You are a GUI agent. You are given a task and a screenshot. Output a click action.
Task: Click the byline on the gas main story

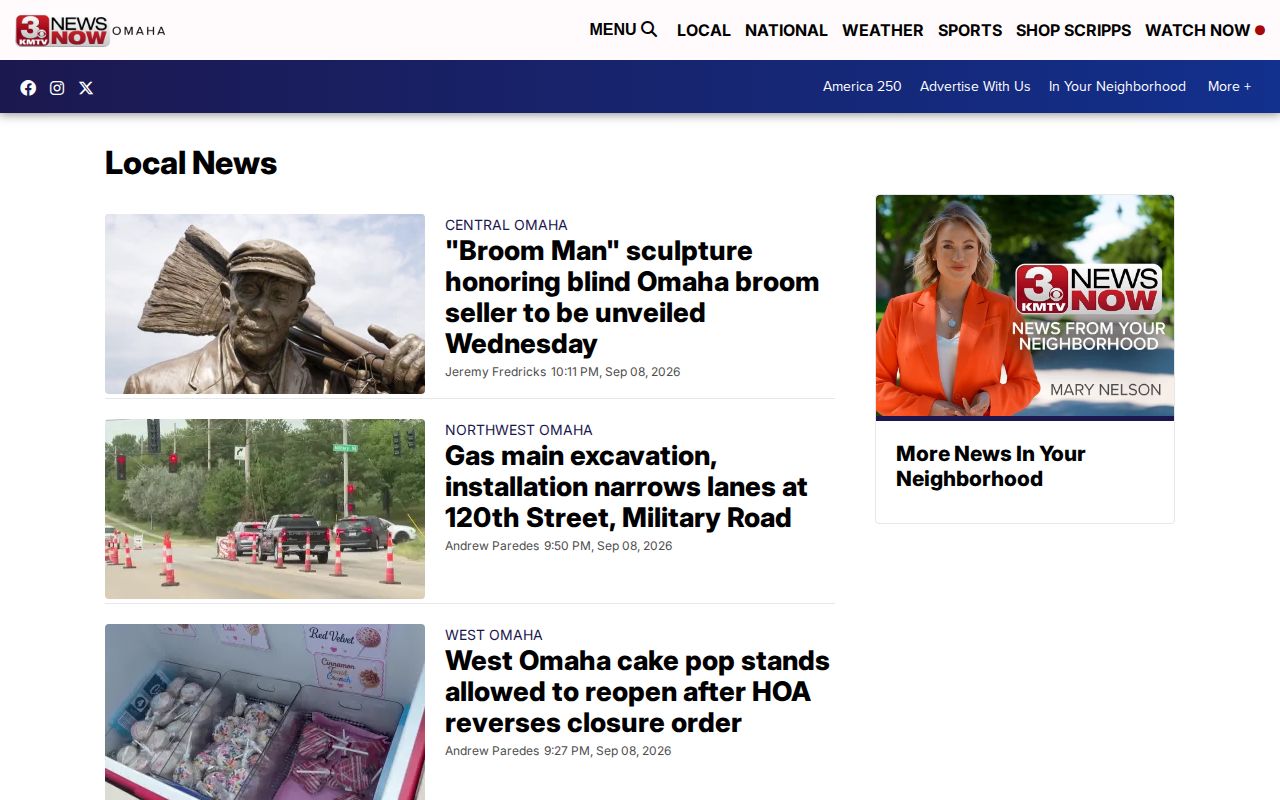point(492,546)
